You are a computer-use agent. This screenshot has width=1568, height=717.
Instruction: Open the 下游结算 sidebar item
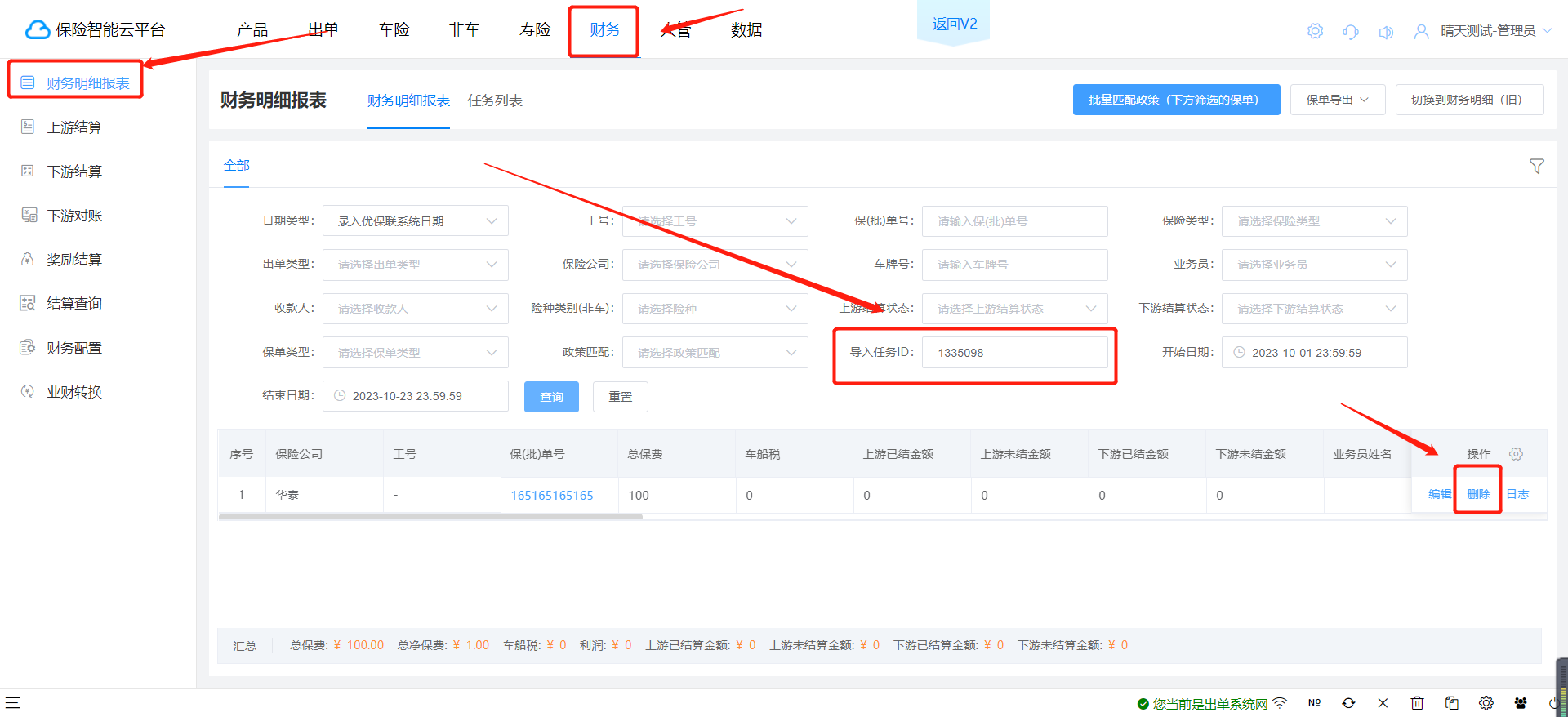(75, 171)
